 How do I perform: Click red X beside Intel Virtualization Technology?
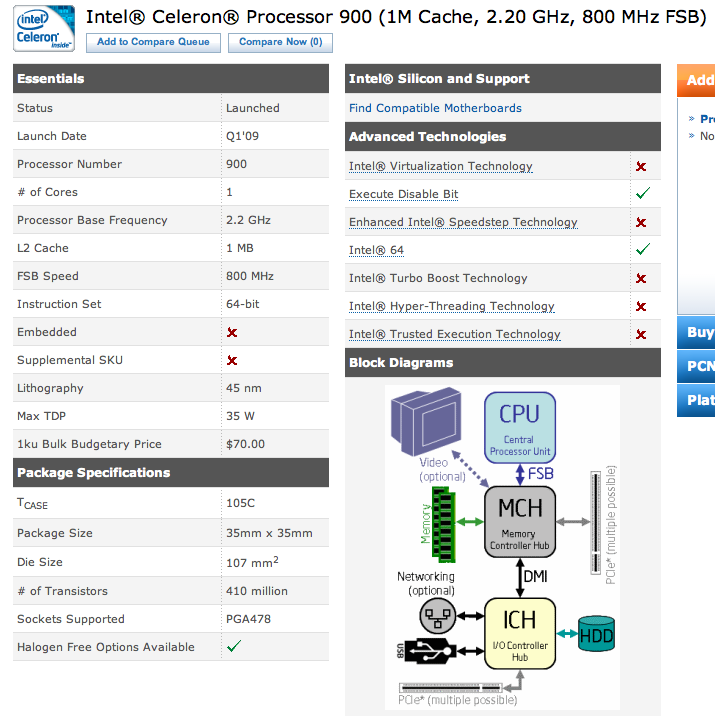(x=641, y=167)
